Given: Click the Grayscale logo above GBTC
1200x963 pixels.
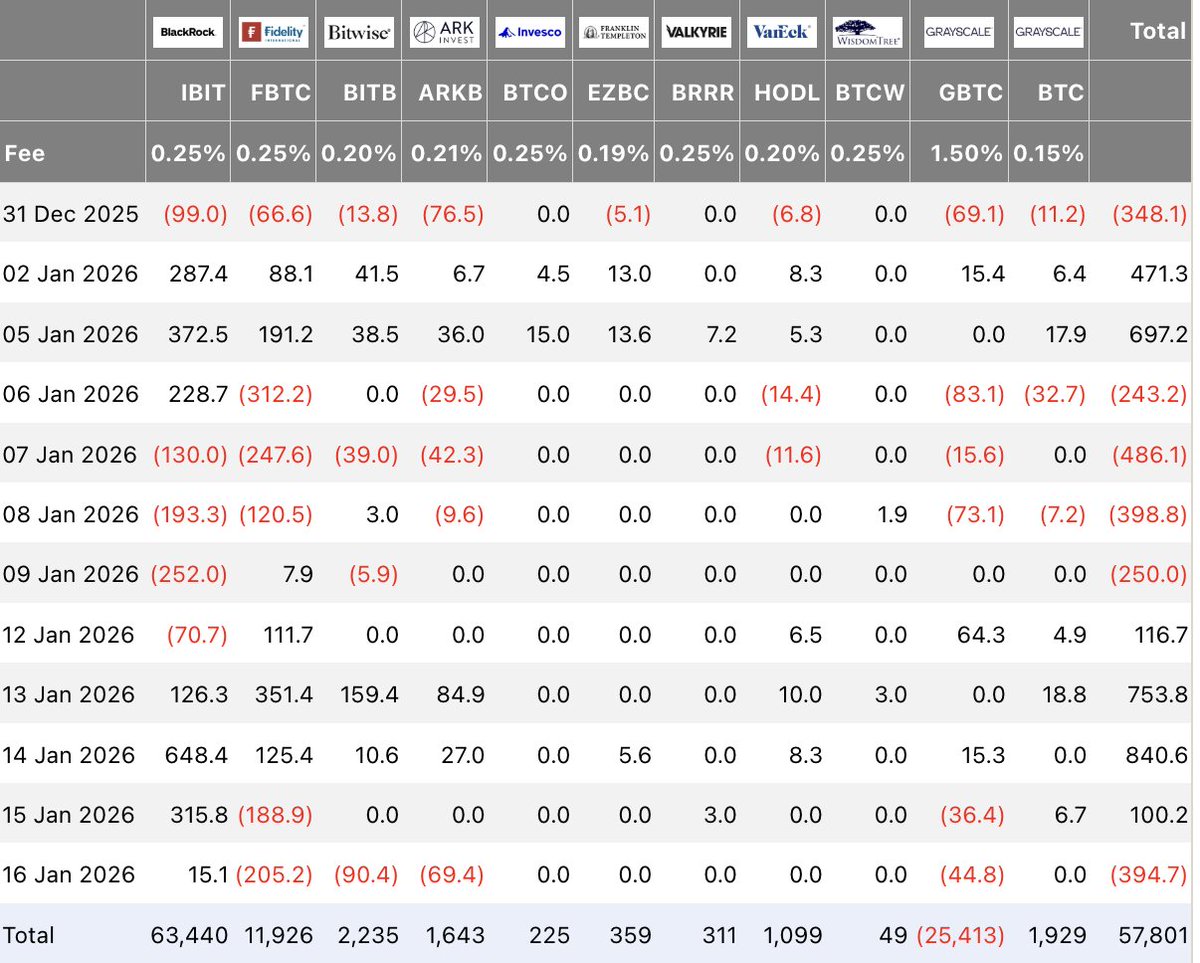Looking at the screenshot, I should pos(958,32).
